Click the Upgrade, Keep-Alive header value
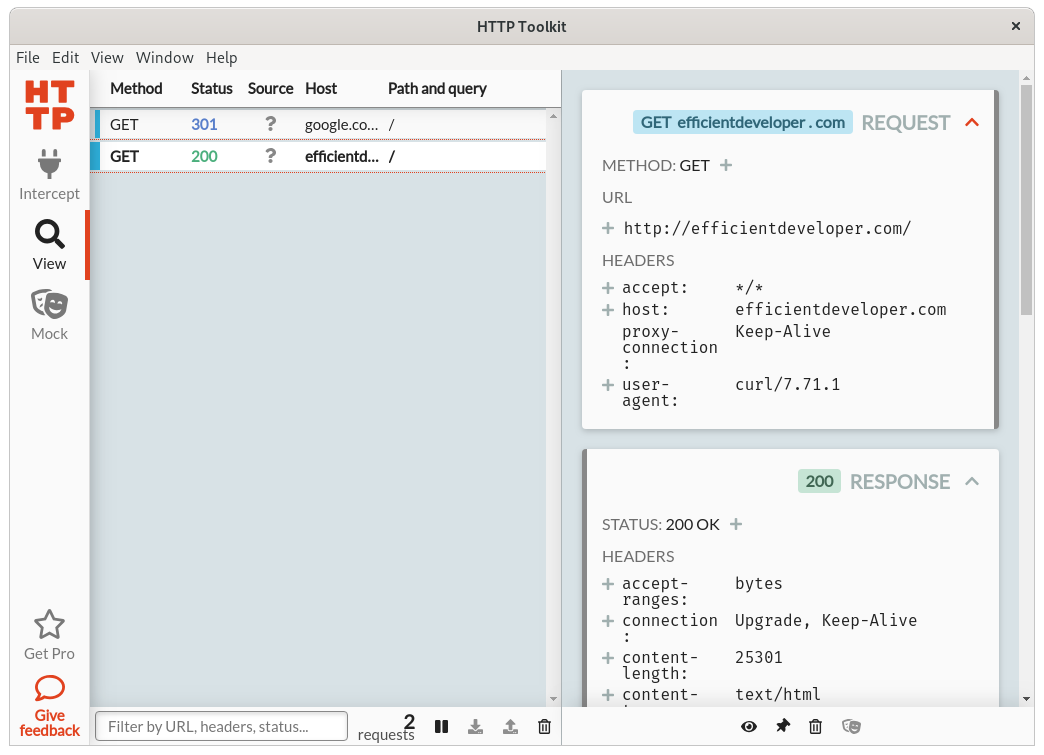Screen dimensions: 1044x755 826,621
